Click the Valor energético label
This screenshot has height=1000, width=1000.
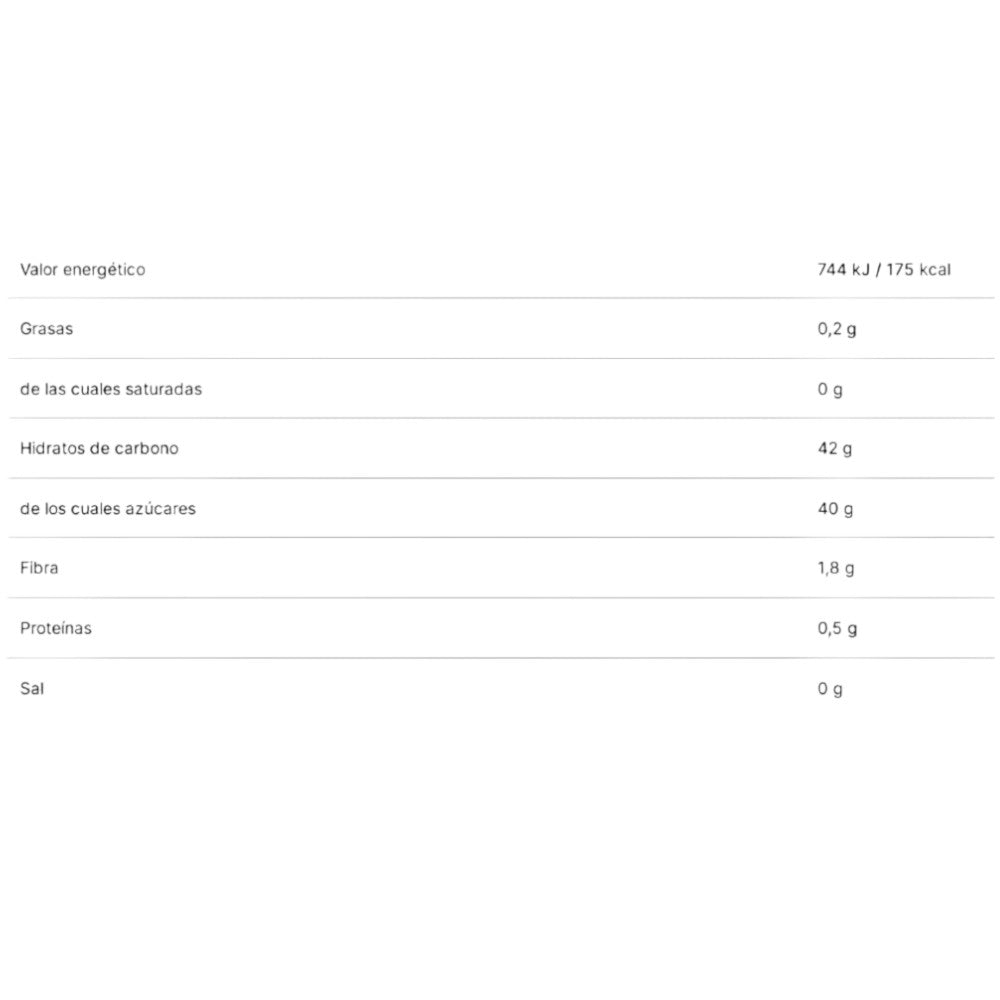[x=82, y=270]
